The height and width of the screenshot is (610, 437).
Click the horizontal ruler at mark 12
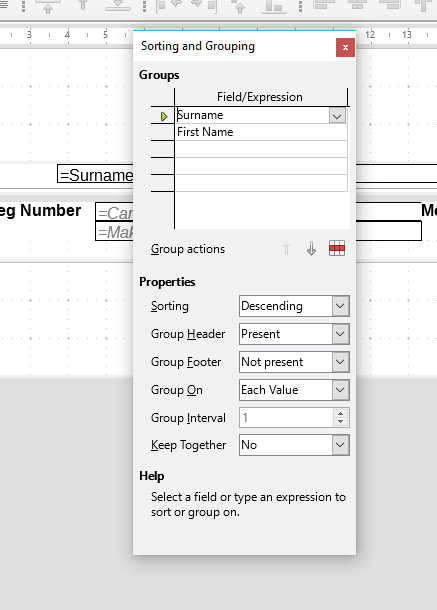(x=370, y=35)
